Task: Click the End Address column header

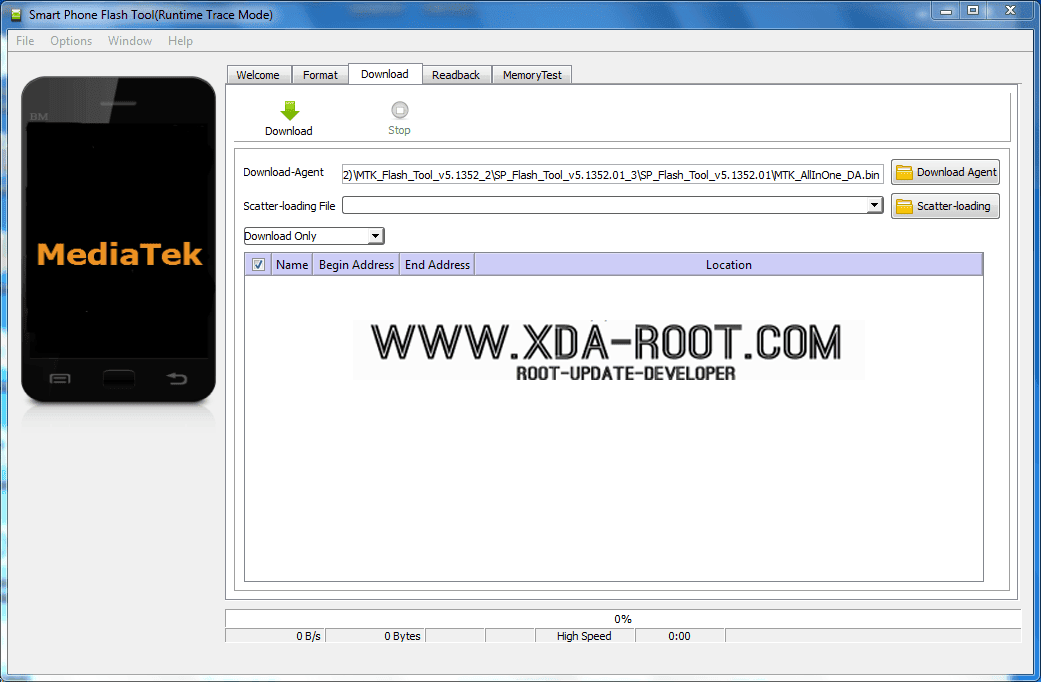Action: pyautogui.click(x=437, y=265)
